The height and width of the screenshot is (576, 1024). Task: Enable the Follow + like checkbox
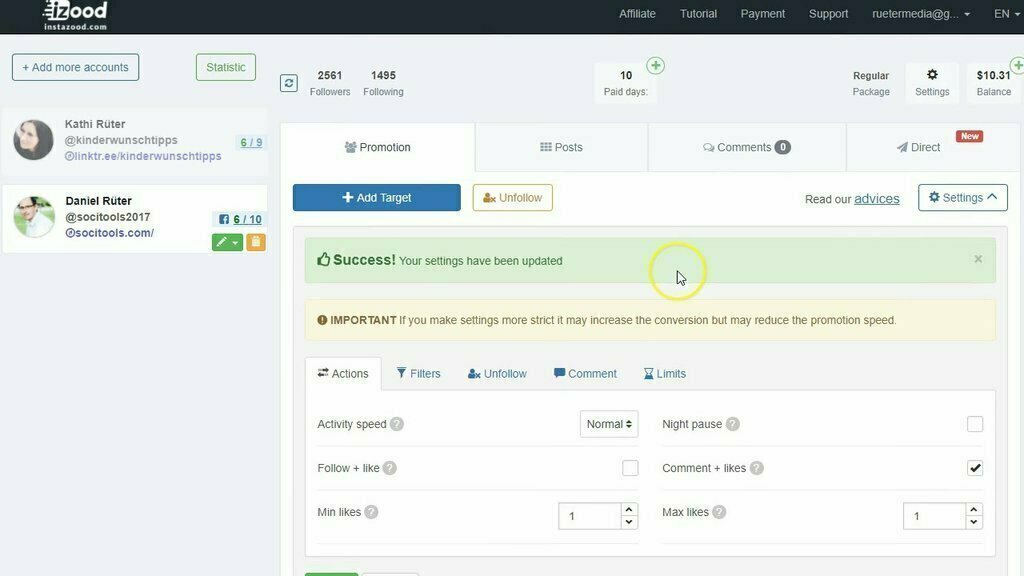tap(630, 468)
